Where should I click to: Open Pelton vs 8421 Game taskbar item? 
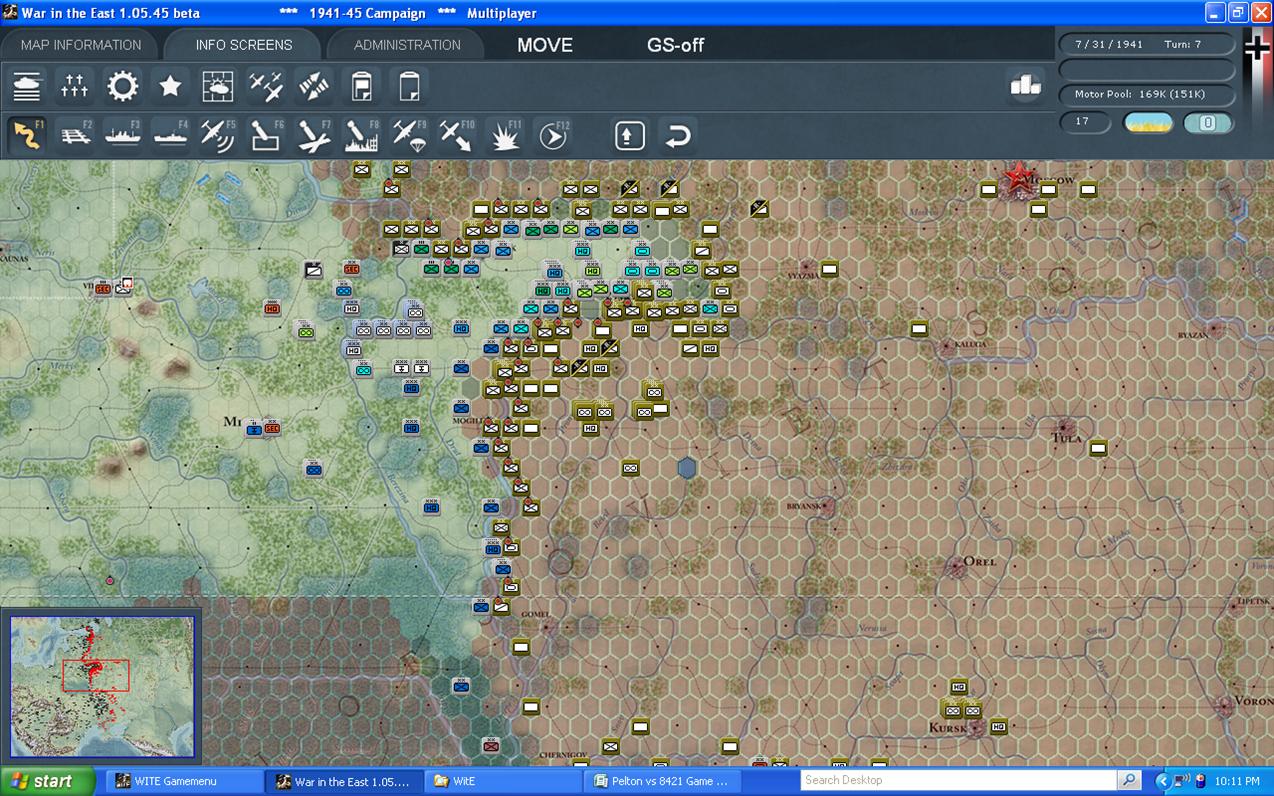(662, 781)
